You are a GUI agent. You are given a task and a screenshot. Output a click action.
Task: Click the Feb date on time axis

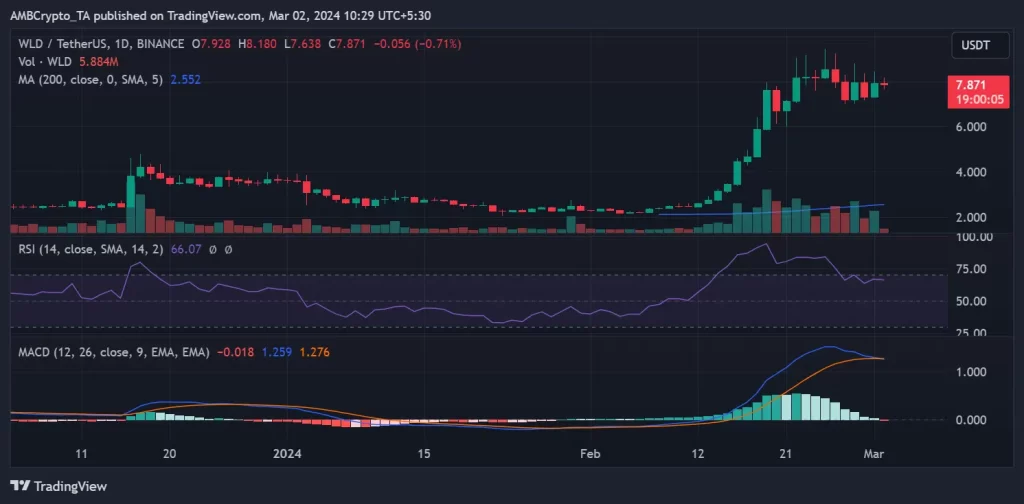point(591,453)
